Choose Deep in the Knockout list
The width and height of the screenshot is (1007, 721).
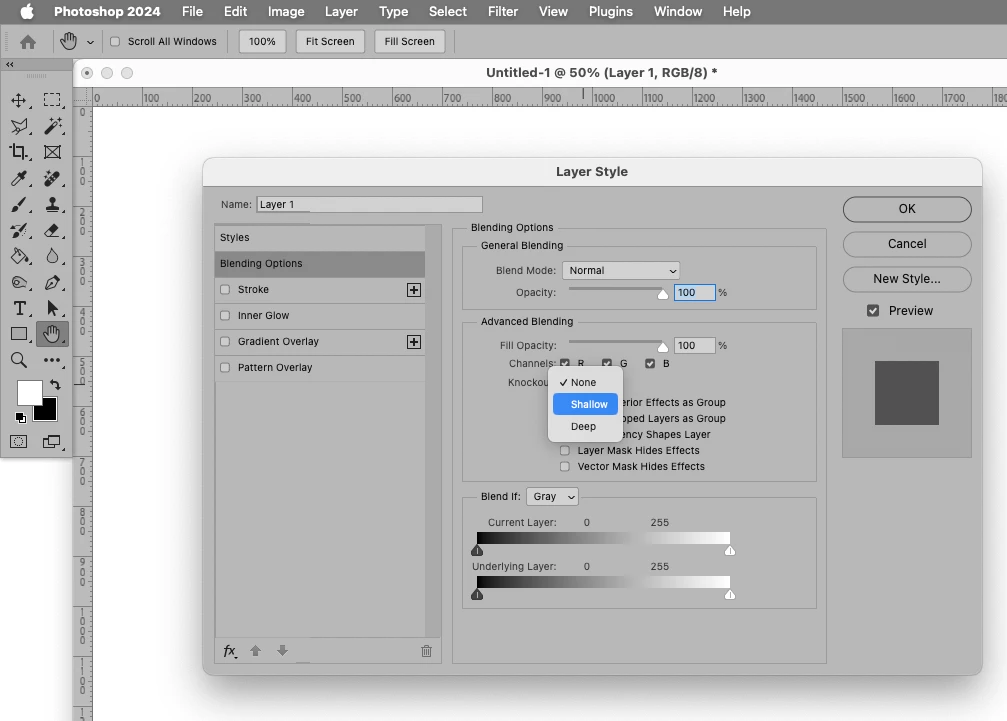585,427
